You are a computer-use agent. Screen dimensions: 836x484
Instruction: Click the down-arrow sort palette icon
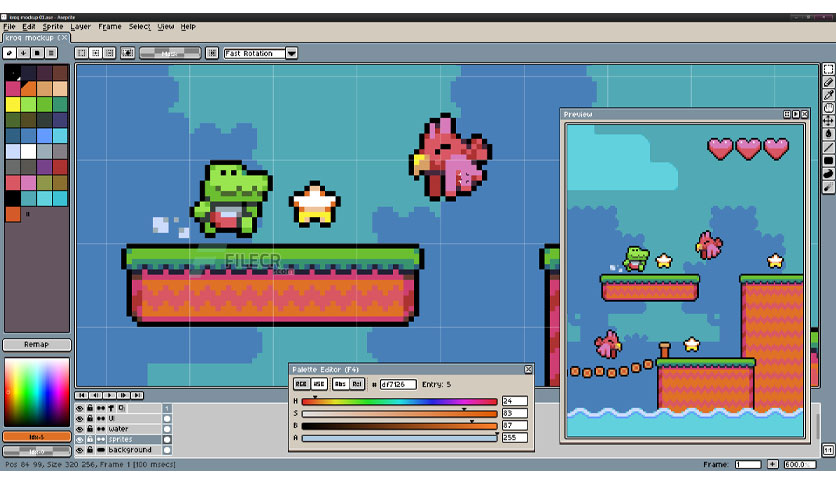pos(23,53)
